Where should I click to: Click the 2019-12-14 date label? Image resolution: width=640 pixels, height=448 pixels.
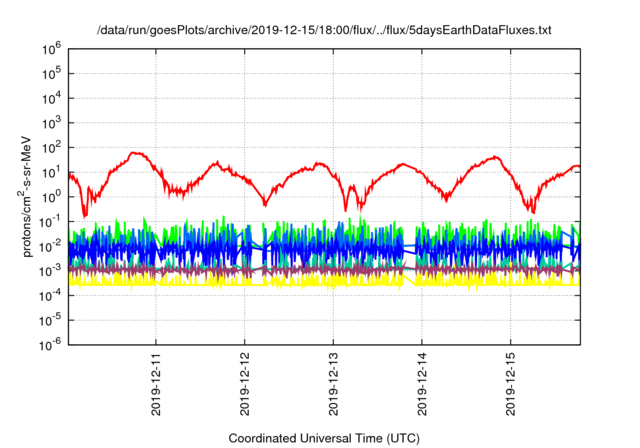[422, 384]
